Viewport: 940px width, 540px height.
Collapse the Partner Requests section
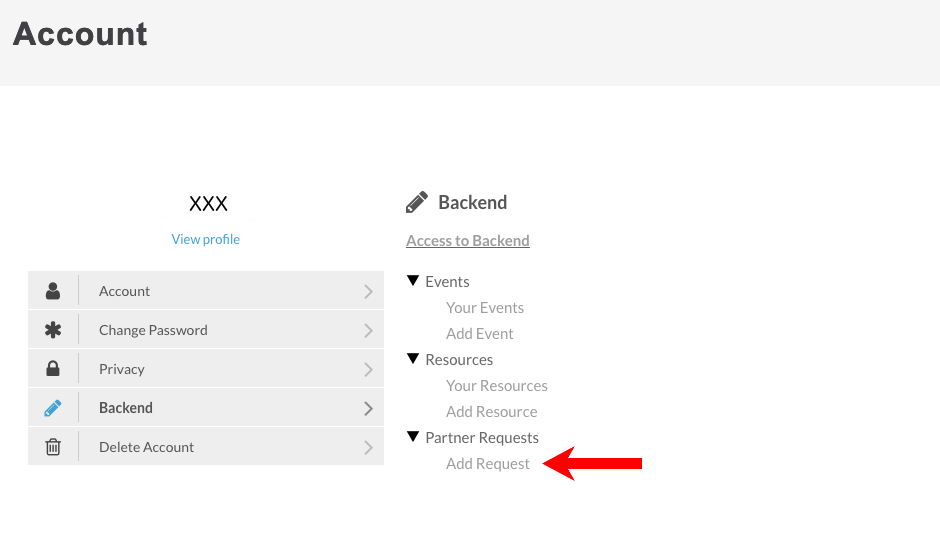point(413,437)
